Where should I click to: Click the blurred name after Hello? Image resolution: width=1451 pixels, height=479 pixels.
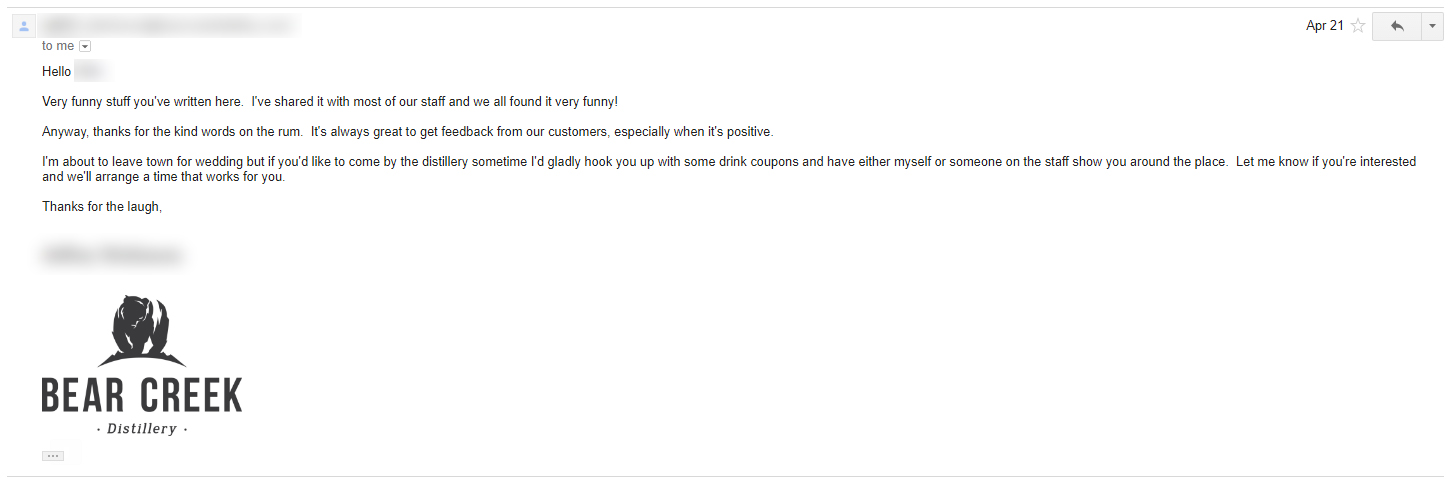tap(90, 72)
